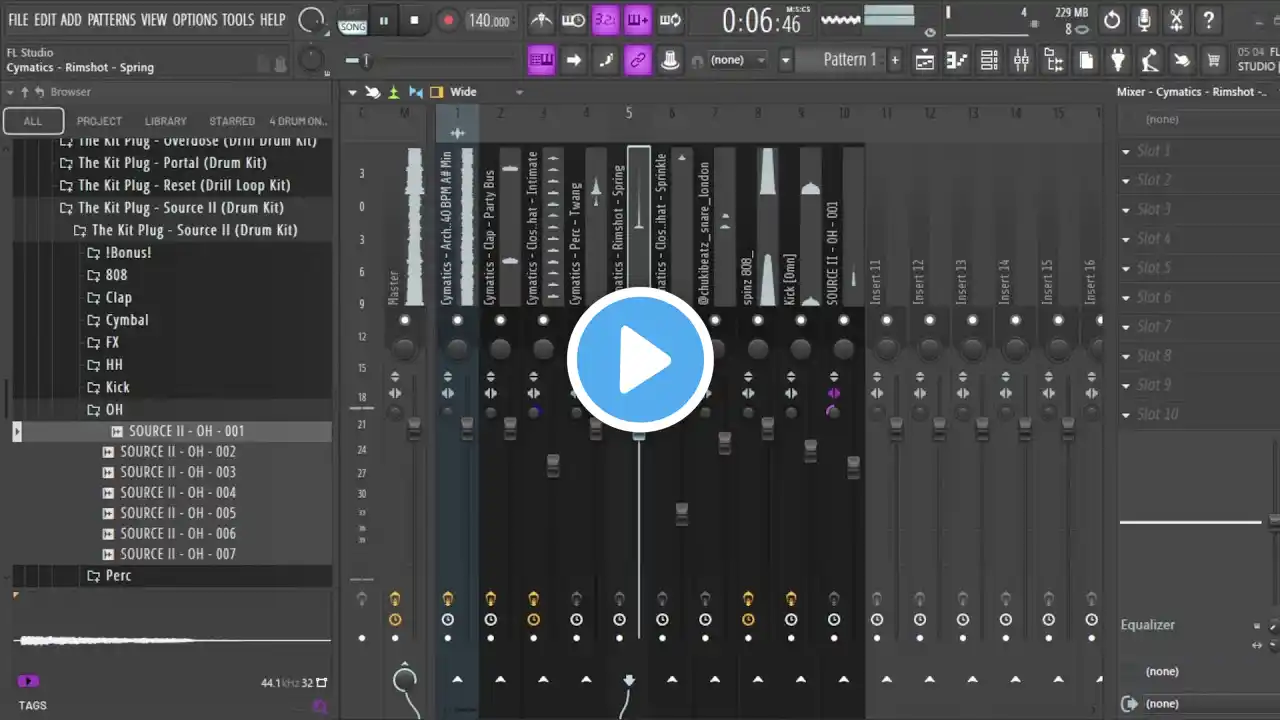Image resolution: width=1280 pixels, height=720 pixels.
Task: Open the PATTERNS menu
Action: pos(111,20)
